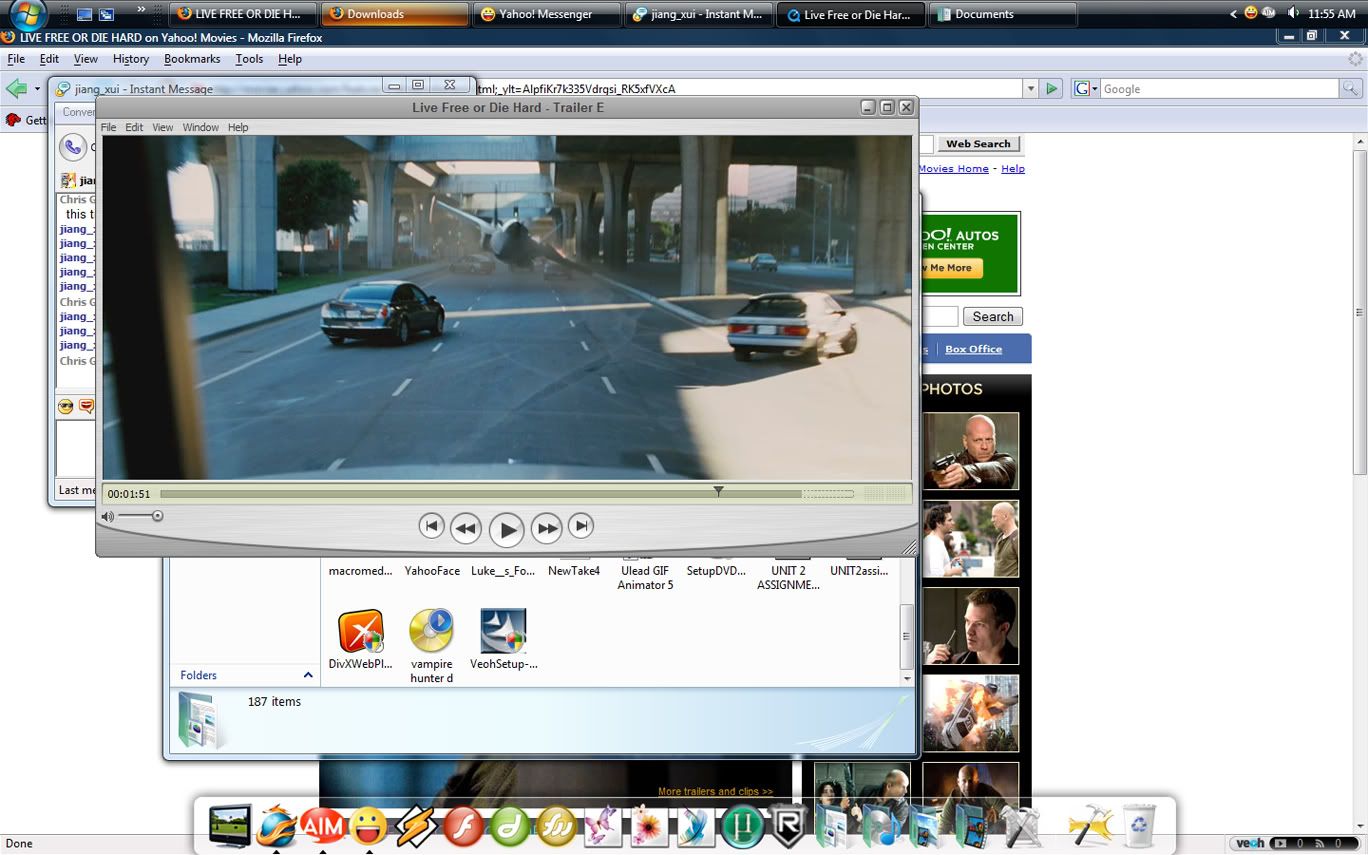Open the explosion photo thumbnail

click(970, 712)
